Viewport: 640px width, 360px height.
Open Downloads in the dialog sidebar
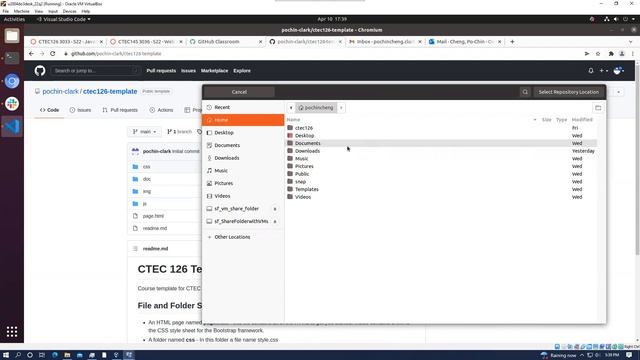243,158
